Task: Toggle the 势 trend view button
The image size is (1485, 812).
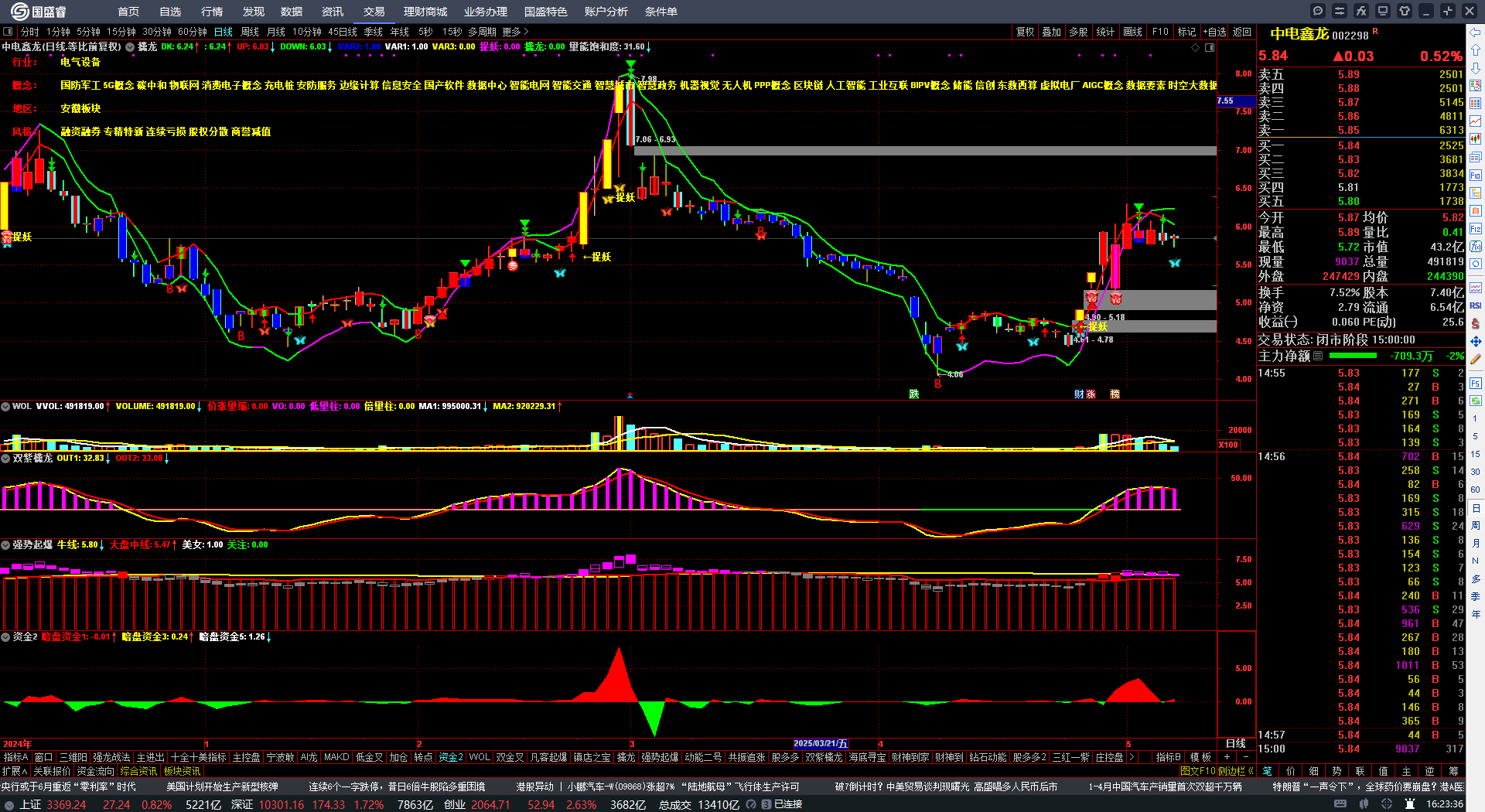Action: [1337, 771]
